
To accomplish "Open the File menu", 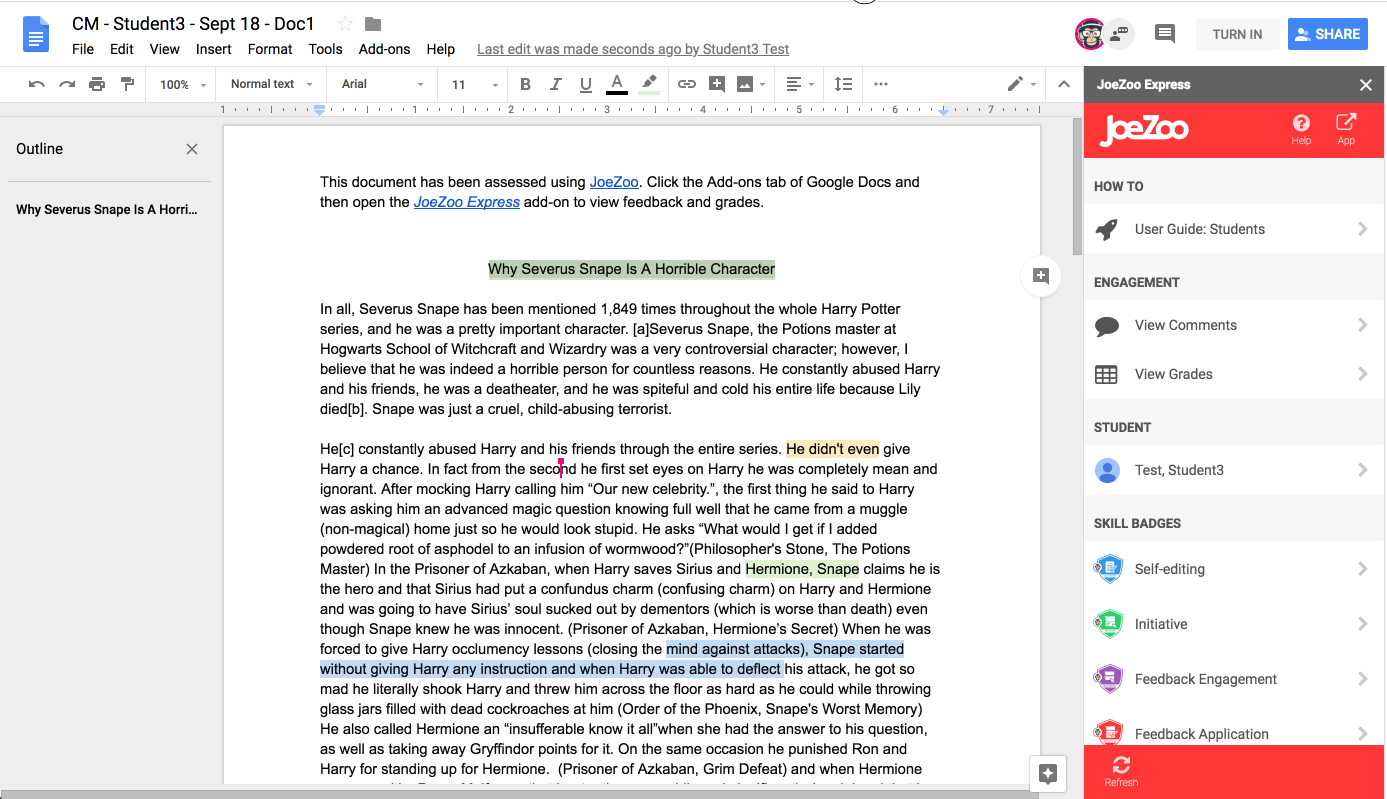I will pyautogui.click(x=83, y=49).
